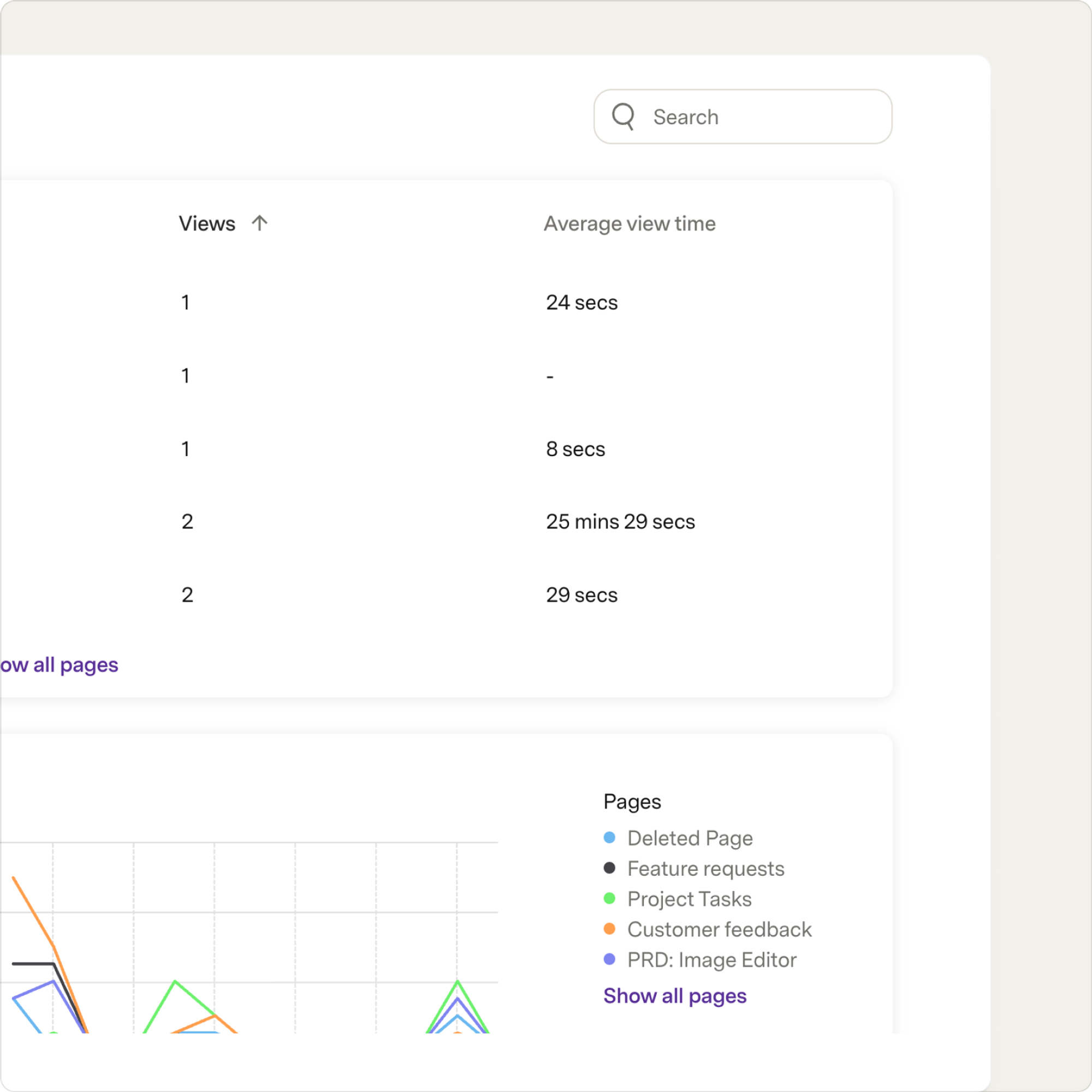Open show all pages link below table
Viewport: 1092px width, 1092px height.
tap(59, 665)
